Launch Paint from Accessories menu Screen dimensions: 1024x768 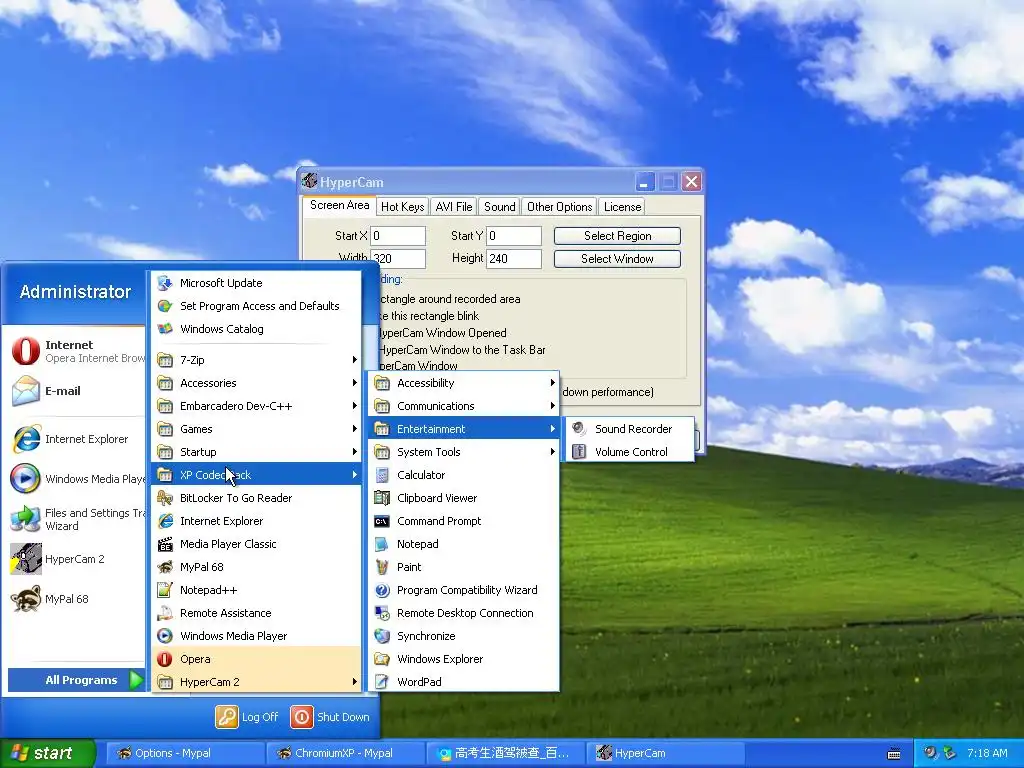pyautogui.click(x=464, y=567)
